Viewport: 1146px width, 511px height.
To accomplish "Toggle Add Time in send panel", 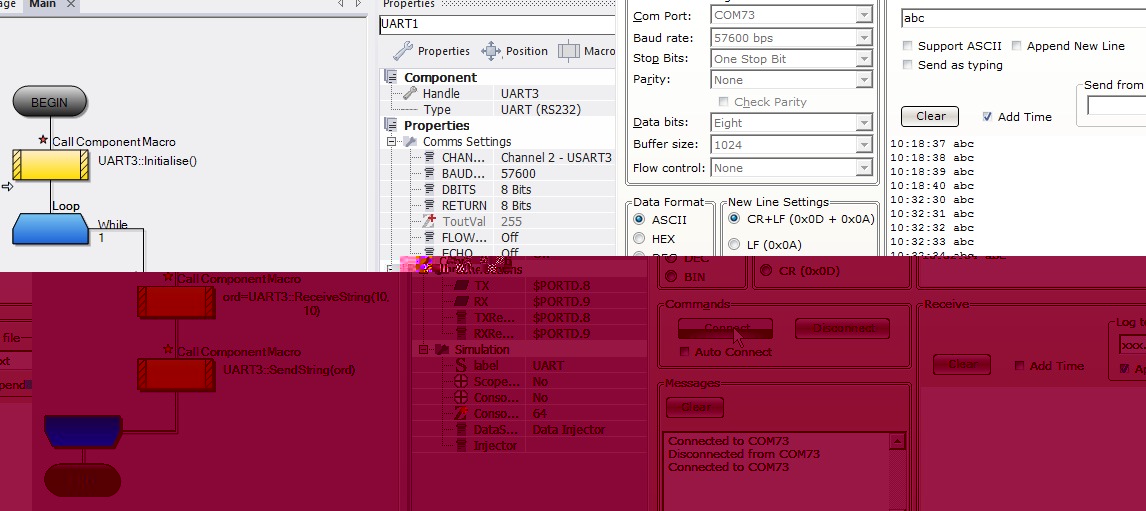I will (x=987, y=116).
